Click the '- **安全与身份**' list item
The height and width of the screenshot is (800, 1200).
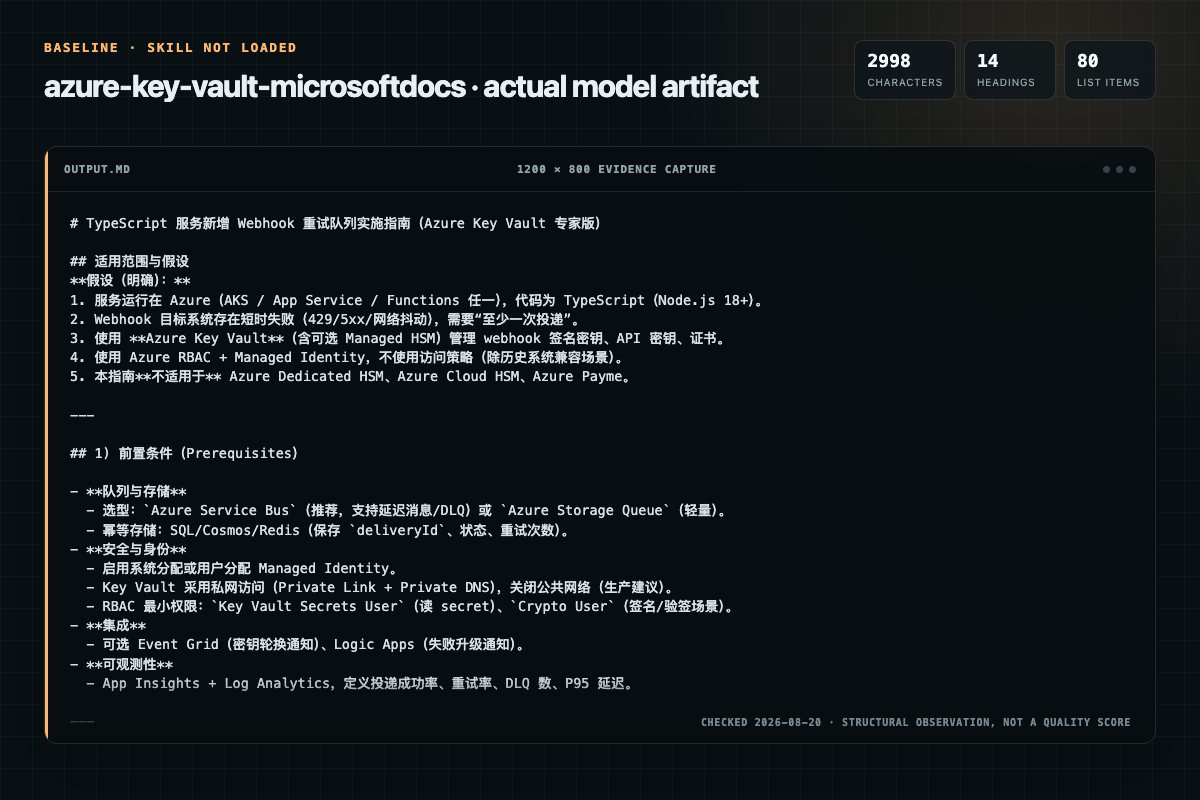pos(129,549)
